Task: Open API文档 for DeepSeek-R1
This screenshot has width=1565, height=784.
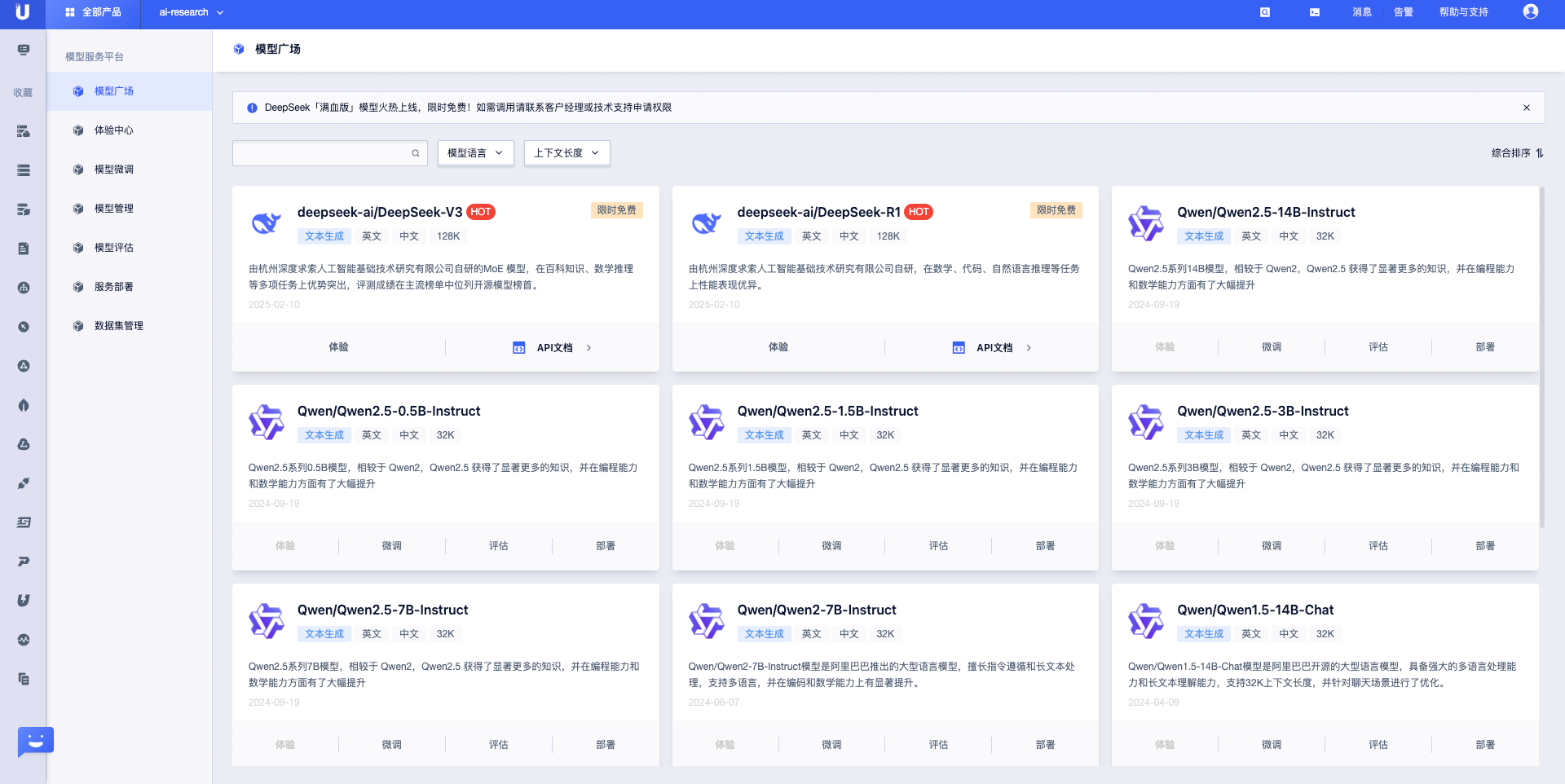Action: (x=992, y=348)
